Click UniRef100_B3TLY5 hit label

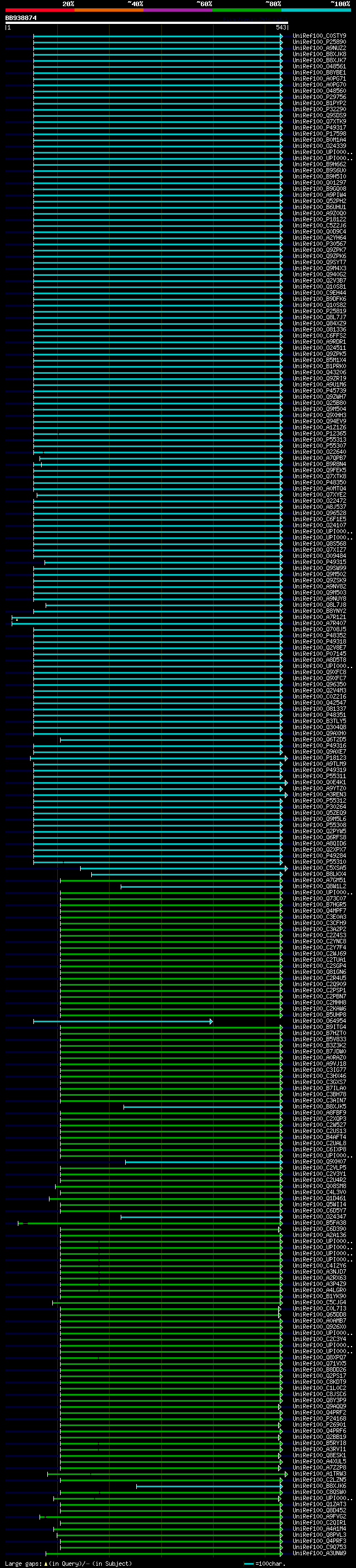tap(319, 721)
